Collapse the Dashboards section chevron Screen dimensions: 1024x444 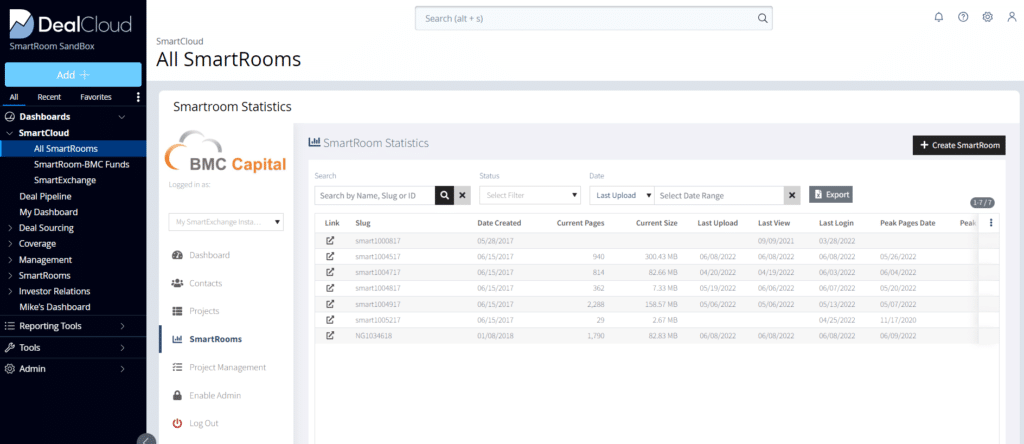click(x=121, y=117)
